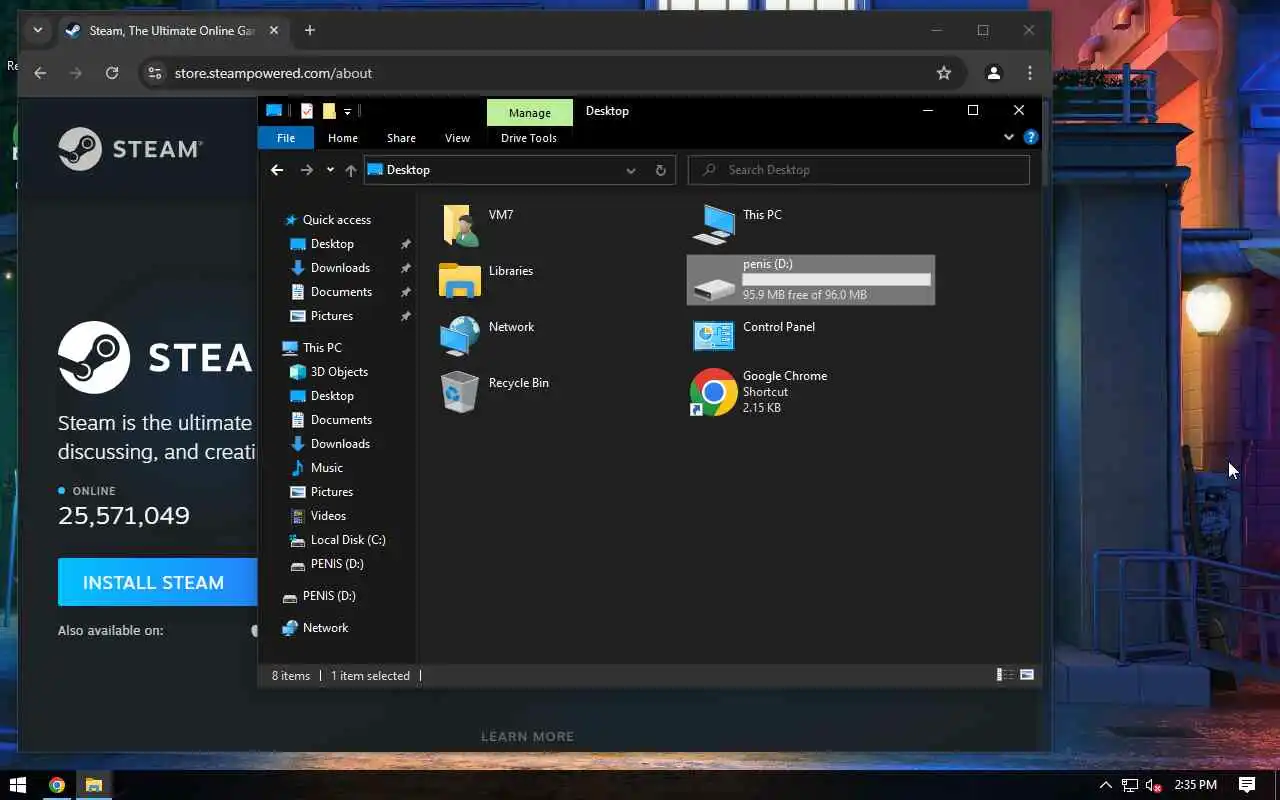Expand the Explorer ribbon with the chevron
Viewport: 1280px width, 800px height.
point(1008,137)
